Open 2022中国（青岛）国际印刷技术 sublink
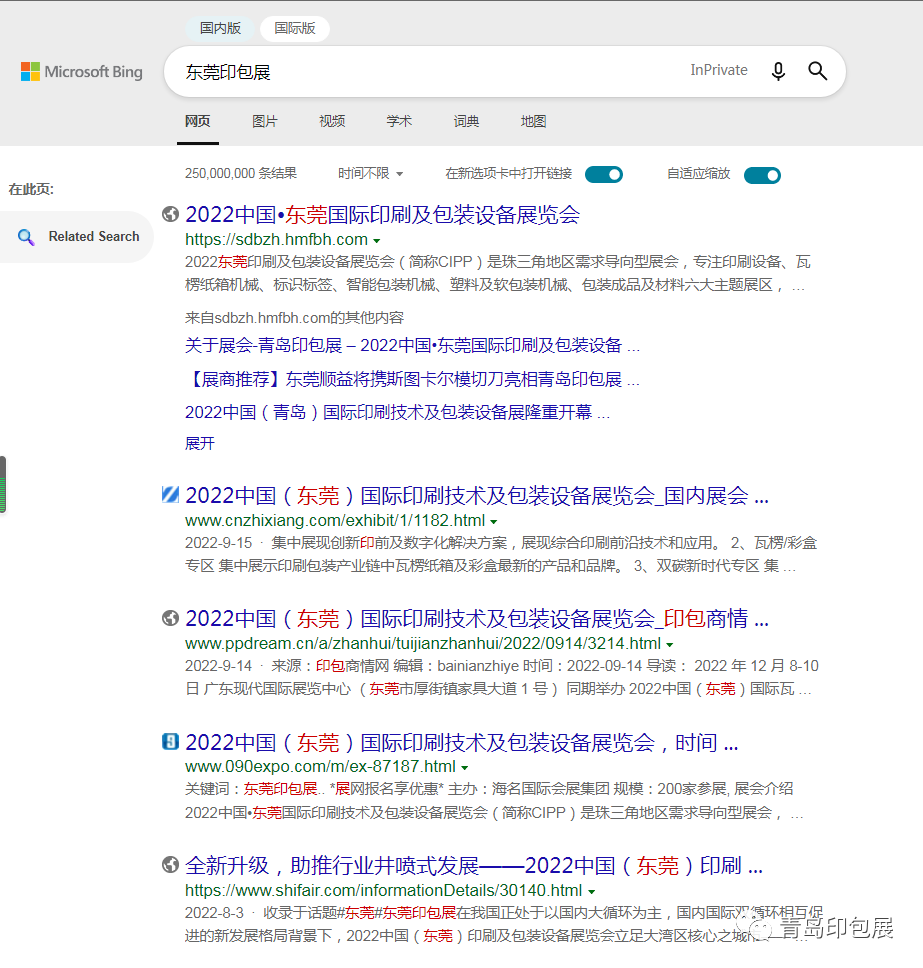Viewport: 923px width, 968px height. [x=398, y=412]
